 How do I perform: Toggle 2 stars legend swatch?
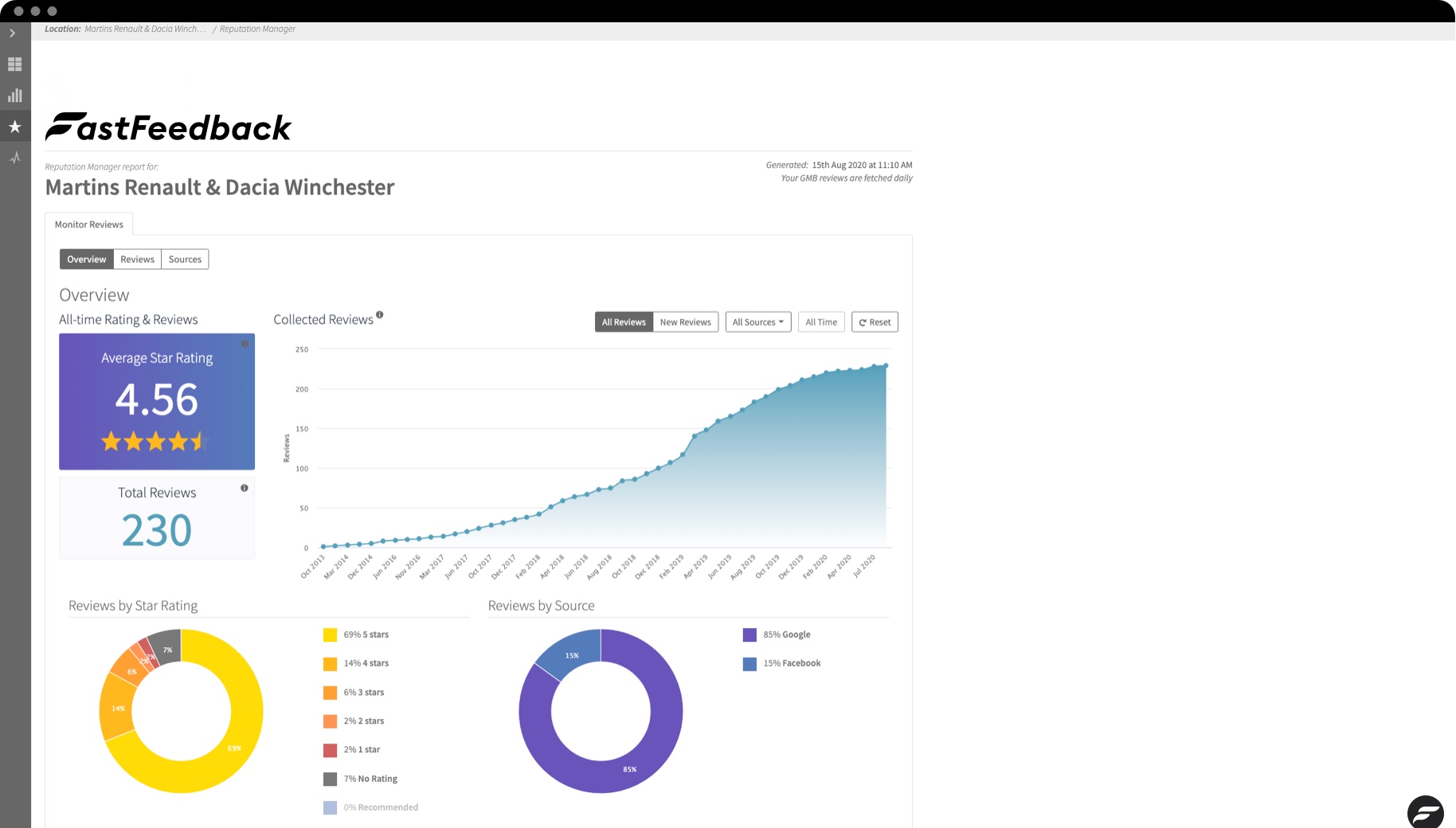(330, 721)
